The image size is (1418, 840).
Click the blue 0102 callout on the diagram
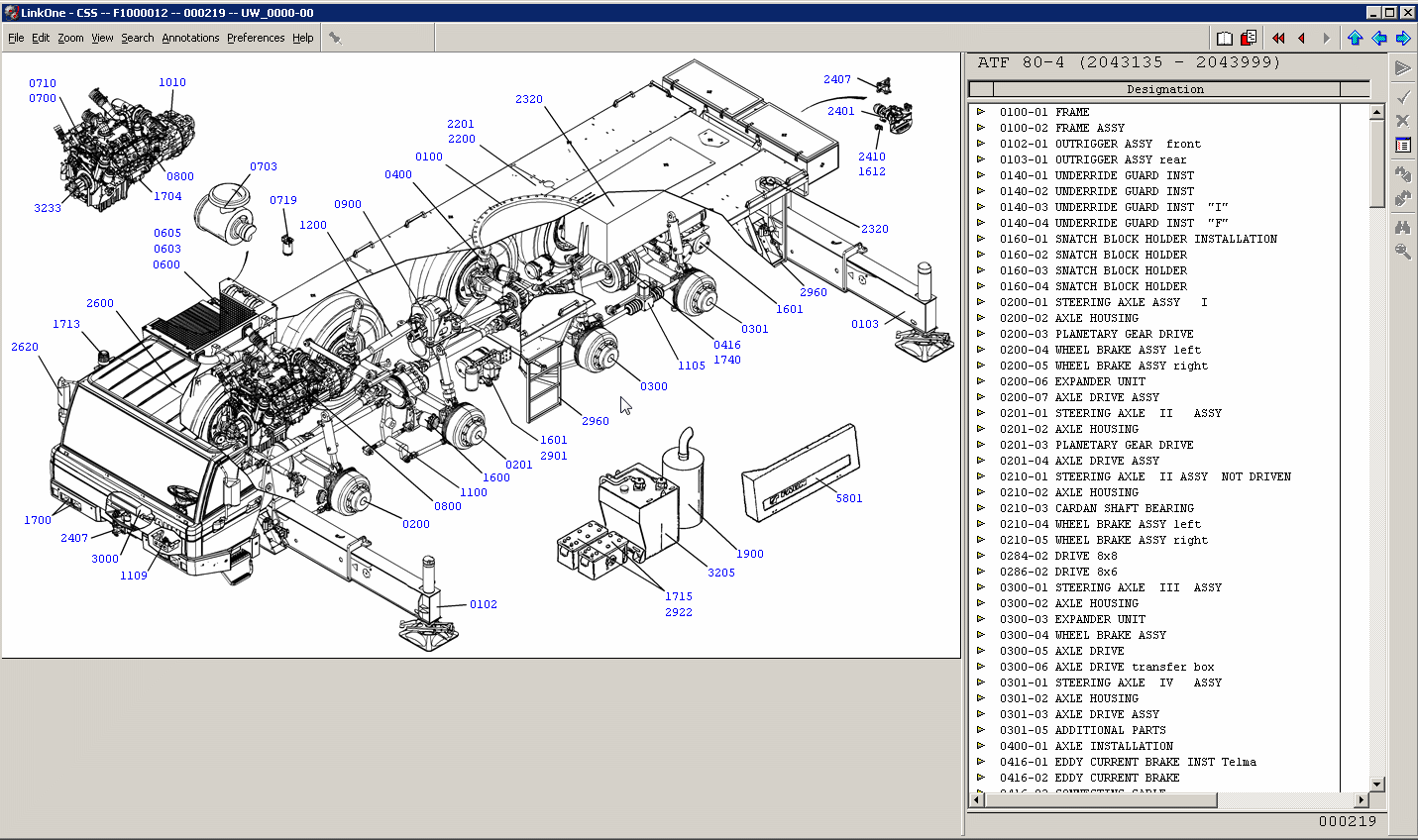485,604
